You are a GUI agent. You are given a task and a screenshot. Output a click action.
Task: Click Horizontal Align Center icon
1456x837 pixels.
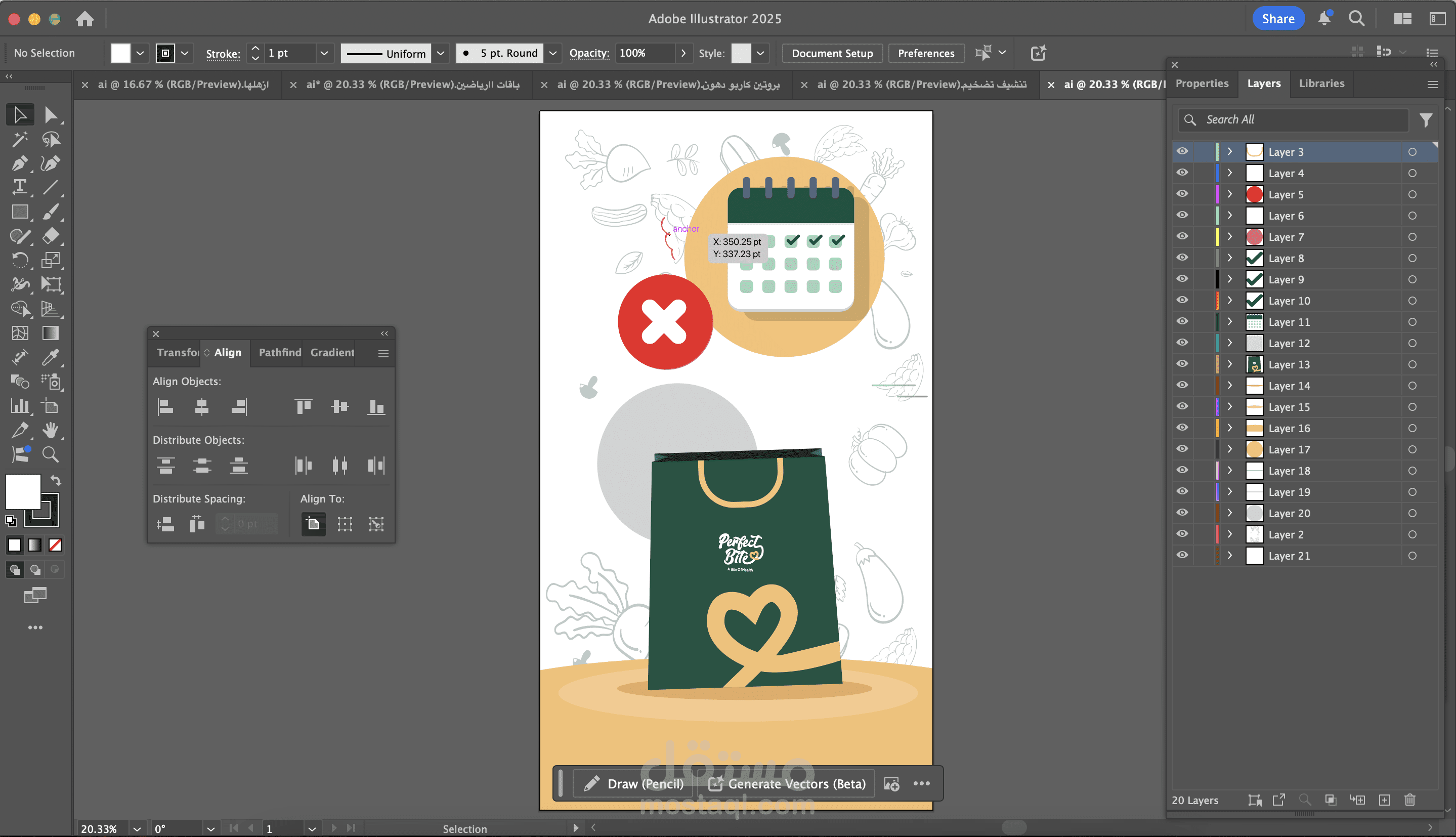pos(202,407)
